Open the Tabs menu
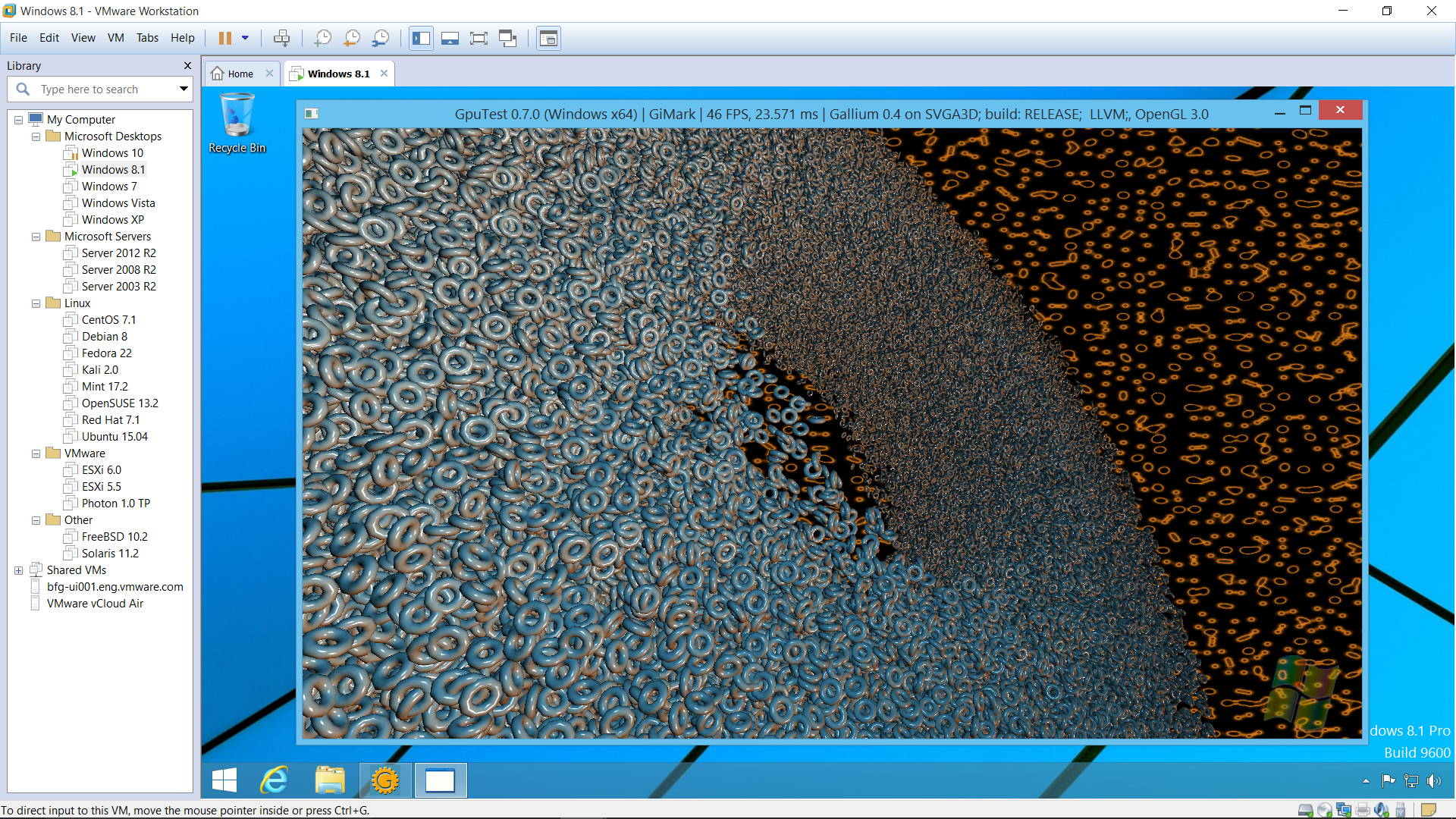The width and height of the screenshot is (1456, 819). point(147,38)
